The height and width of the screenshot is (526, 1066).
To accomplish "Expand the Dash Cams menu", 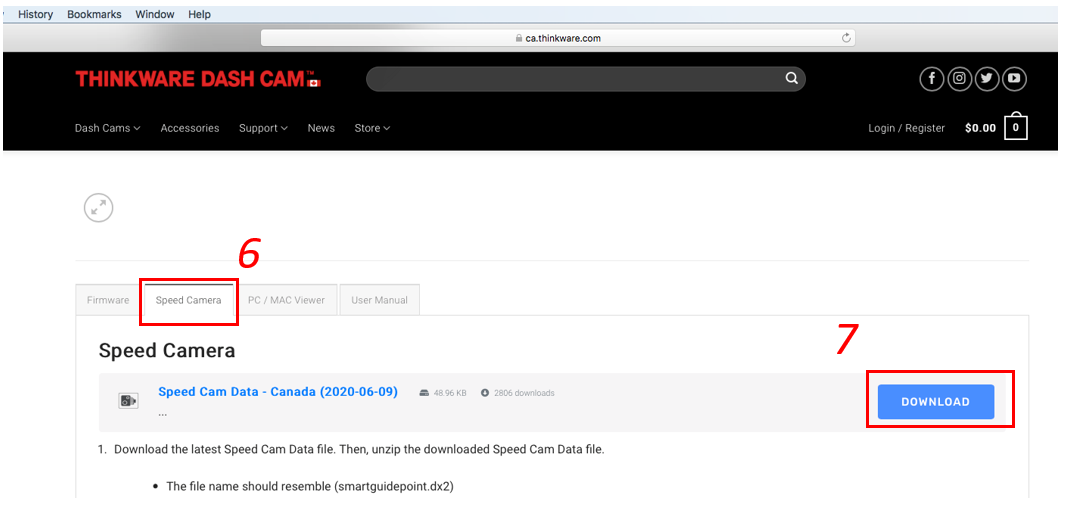I will click(x=107, y=128).
